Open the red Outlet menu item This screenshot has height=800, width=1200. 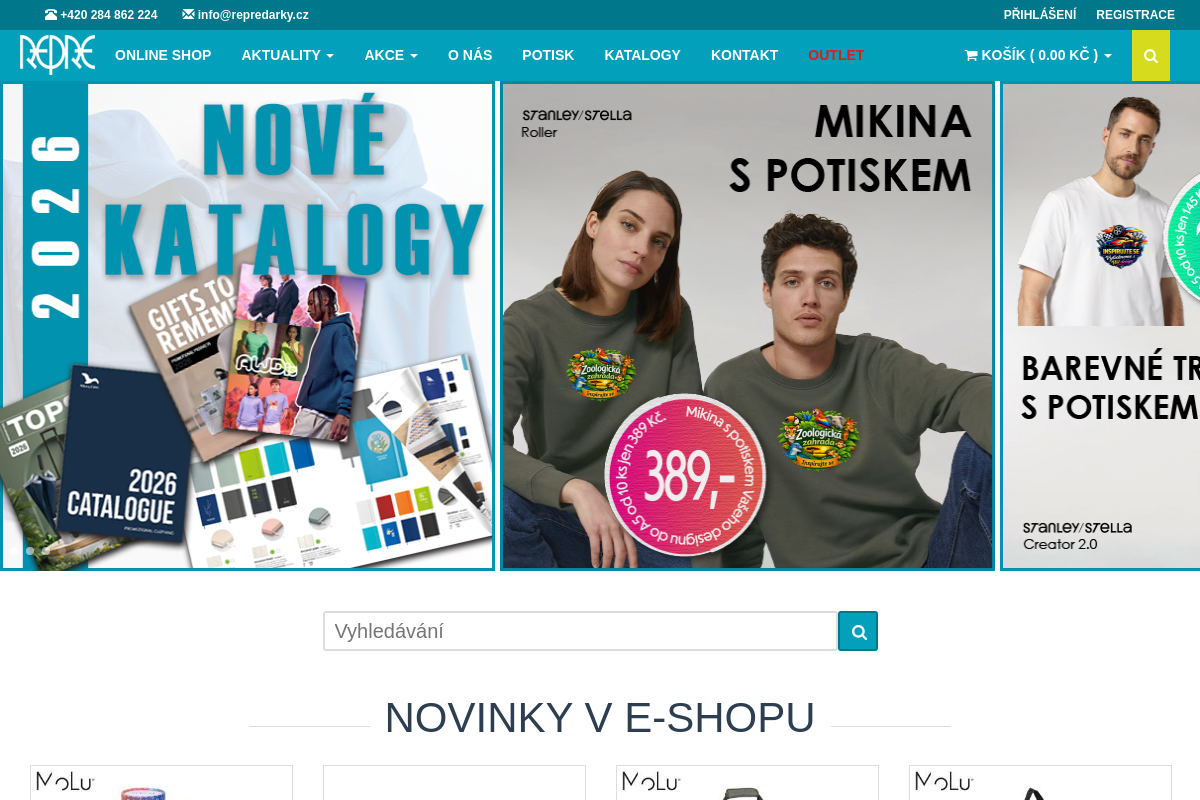click(836, 55)
